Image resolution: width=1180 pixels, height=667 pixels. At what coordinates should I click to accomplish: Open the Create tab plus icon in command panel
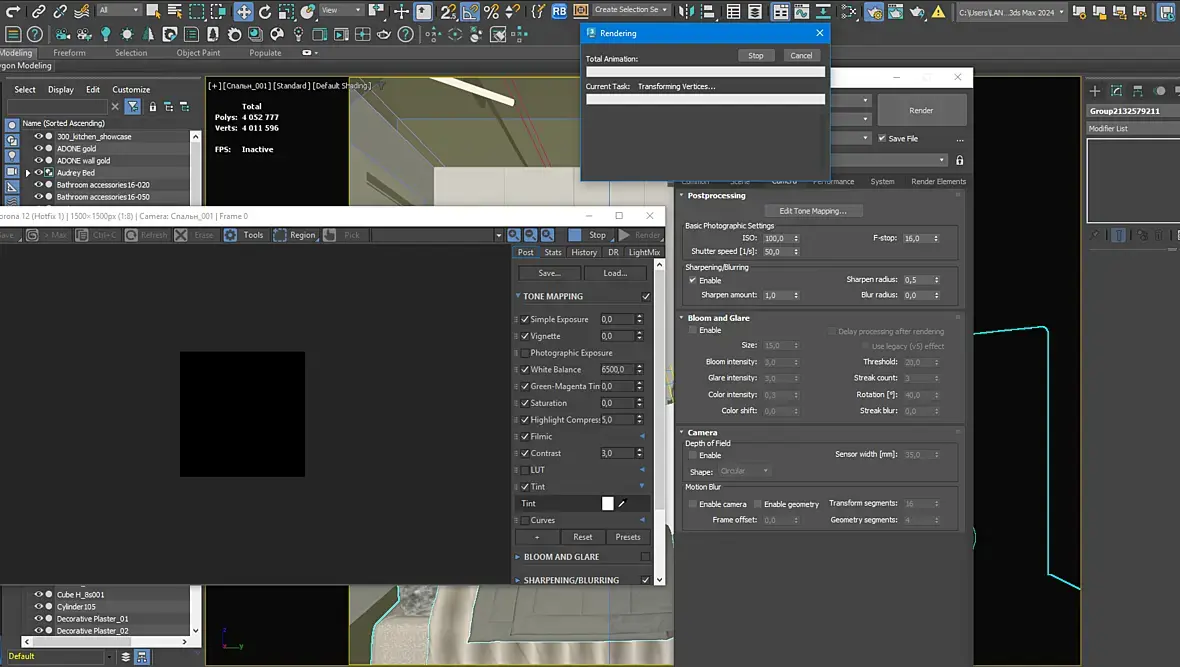click(1095, 91)
